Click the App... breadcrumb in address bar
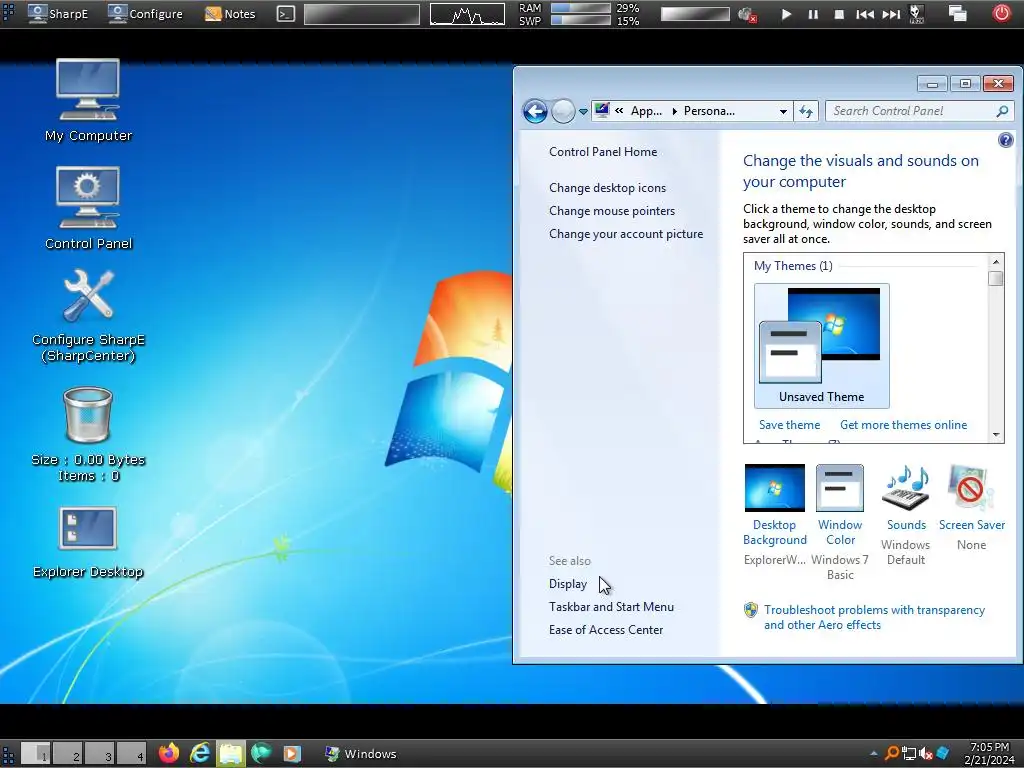This screenshot has width=1024, height=768. click(x=646, y=111)
